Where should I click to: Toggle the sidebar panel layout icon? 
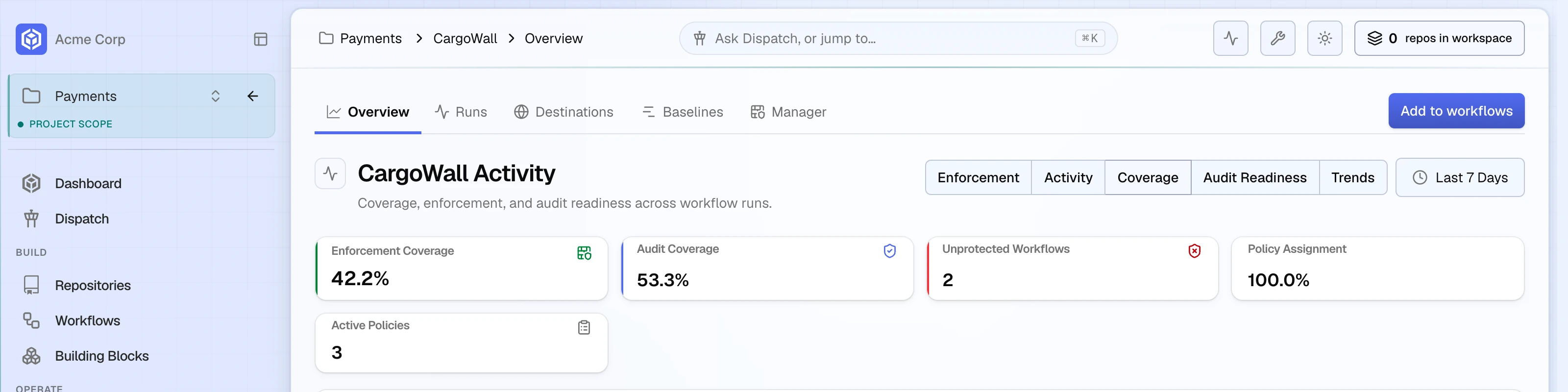[261, 39]
